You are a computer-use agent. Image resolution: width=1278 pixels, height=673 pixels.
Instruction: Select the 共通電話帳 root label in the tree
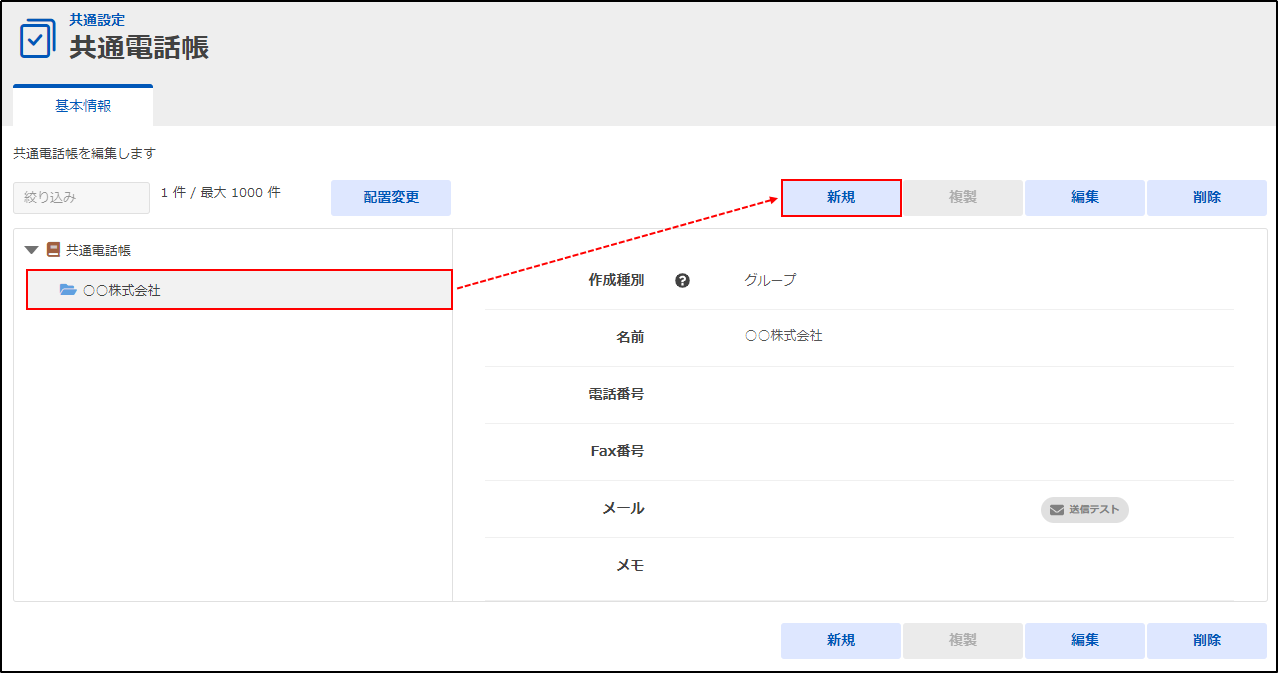click(98, 250)
